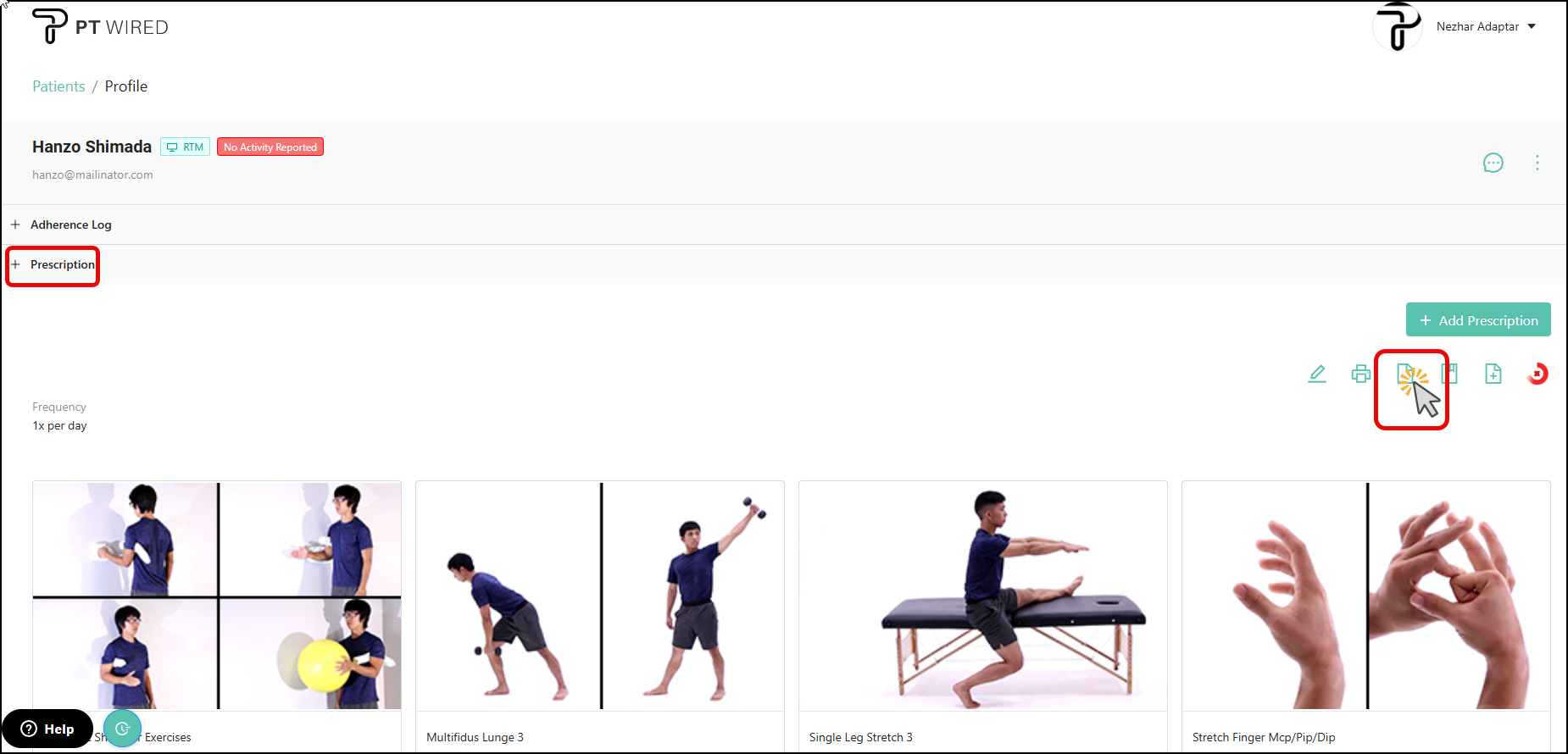Viewport: 1568px width, 754px height.
Task: Open the Nezhar Adaptar account dropdown
Action: [1486, 26]
